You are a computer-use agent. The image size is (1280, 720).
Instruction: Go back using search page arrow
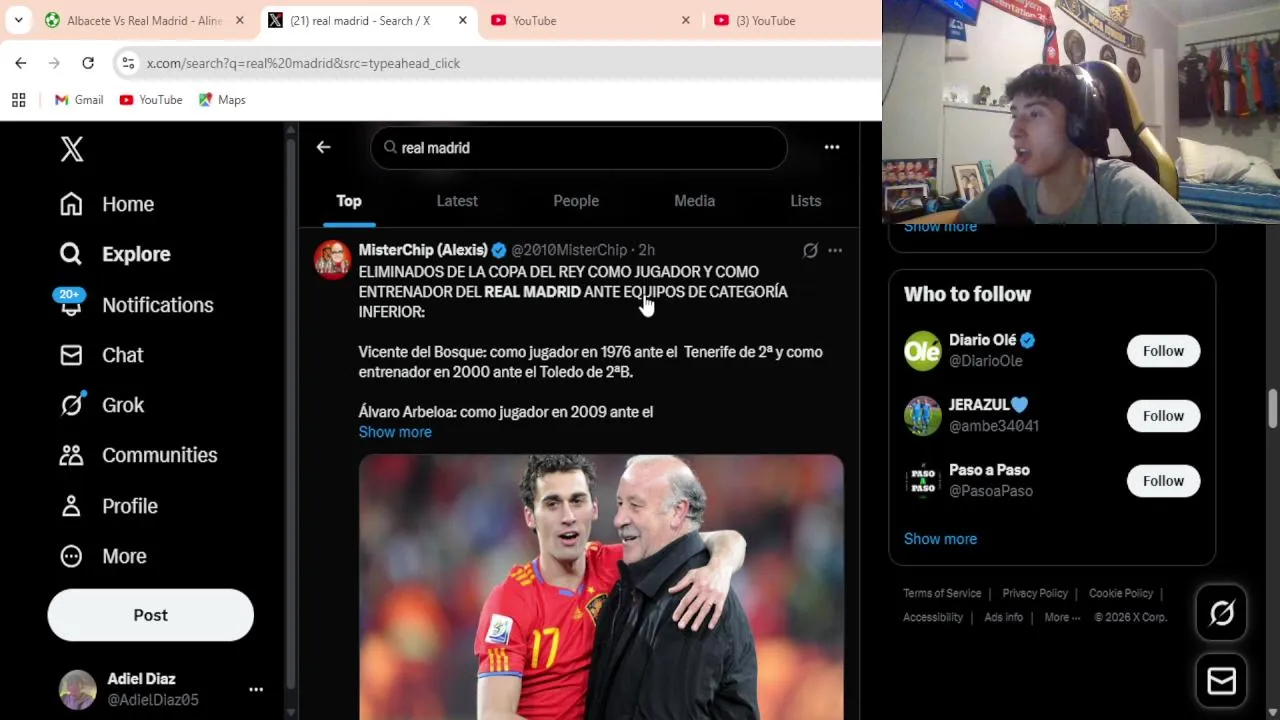[323, 147]
